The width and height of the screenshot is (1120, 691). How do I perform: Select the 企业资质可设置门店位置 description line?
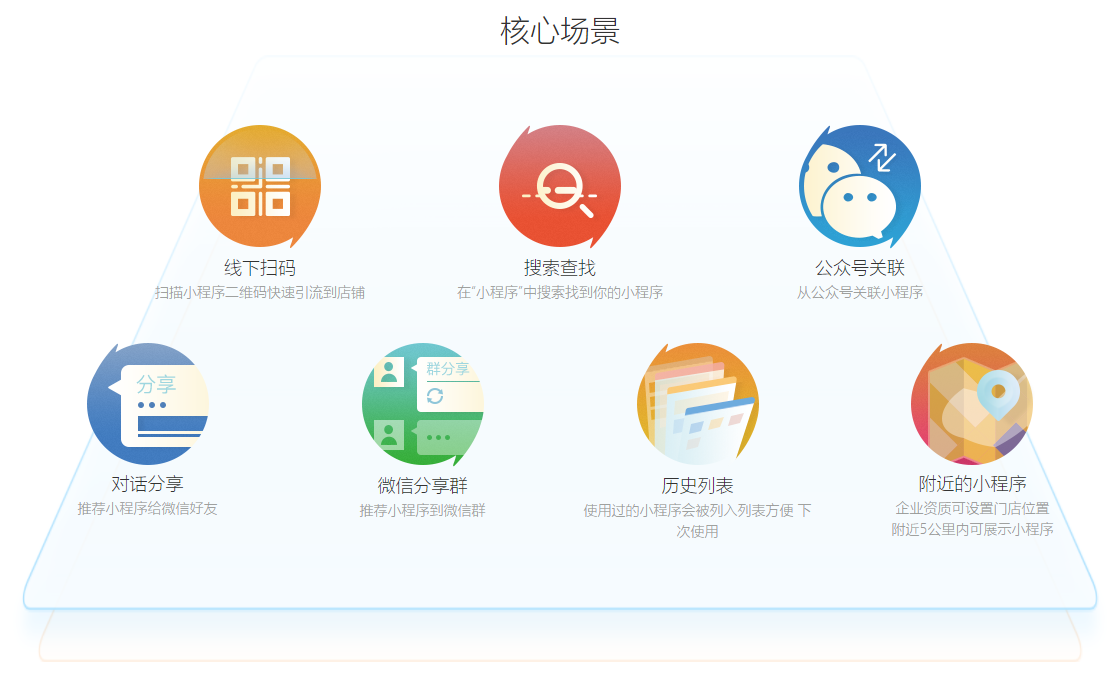[x=972, y=508]
